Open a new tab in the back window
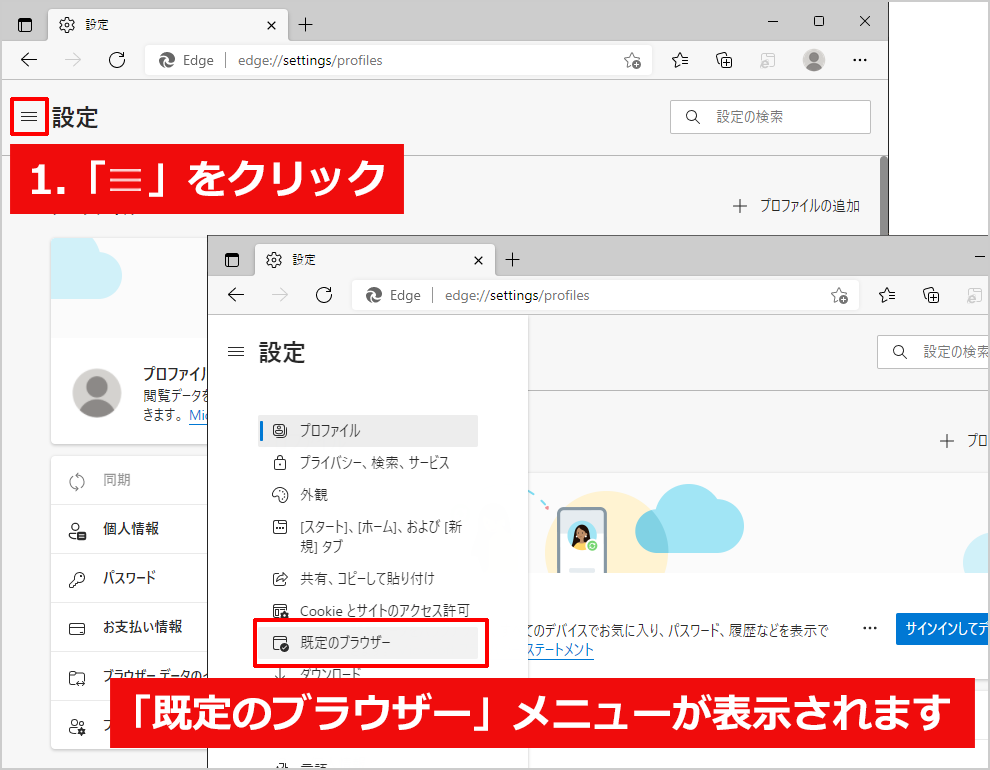Viewport: 990px width, 770px height. tap(306, 24)
